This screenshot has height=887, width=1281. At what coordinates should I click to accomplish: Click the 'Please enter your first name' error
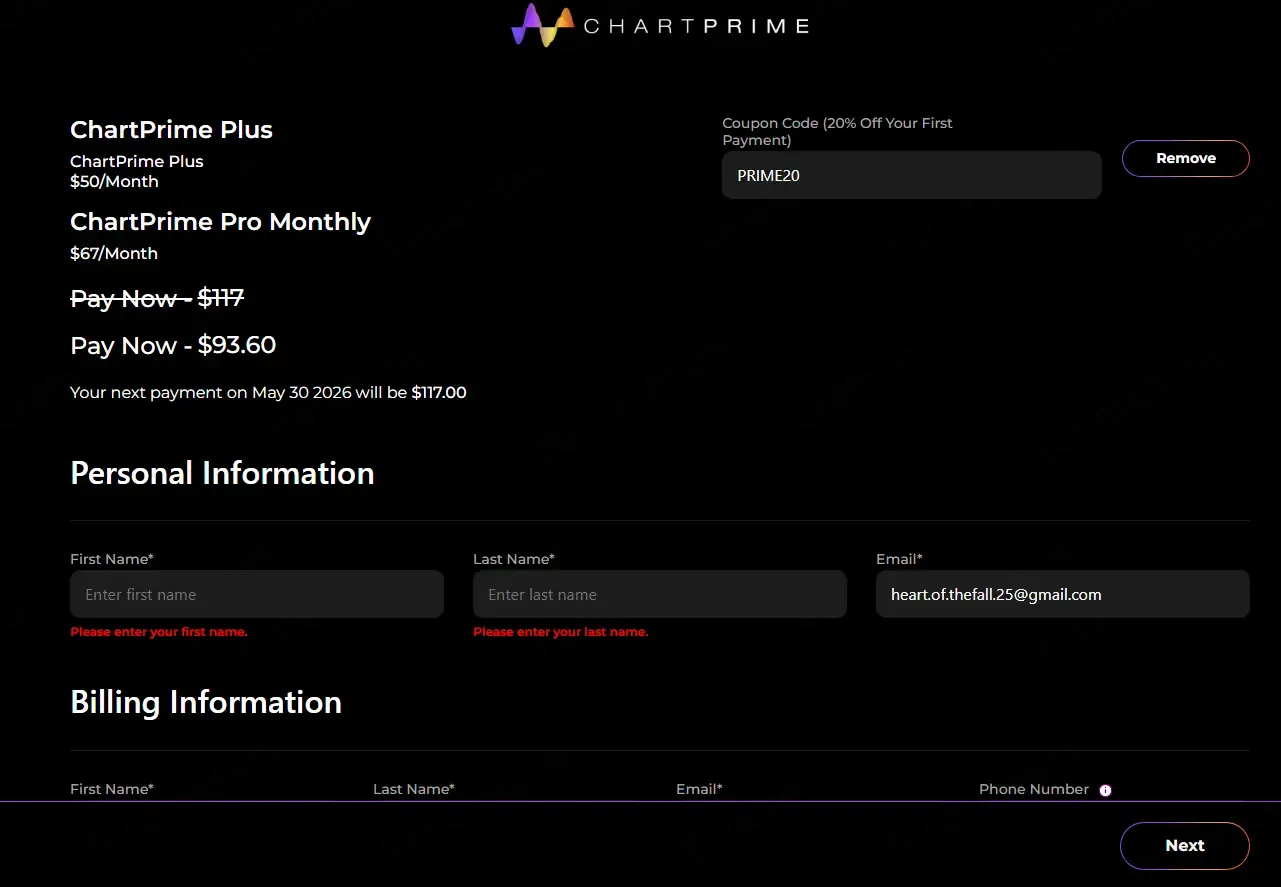[x=159, y=632]
